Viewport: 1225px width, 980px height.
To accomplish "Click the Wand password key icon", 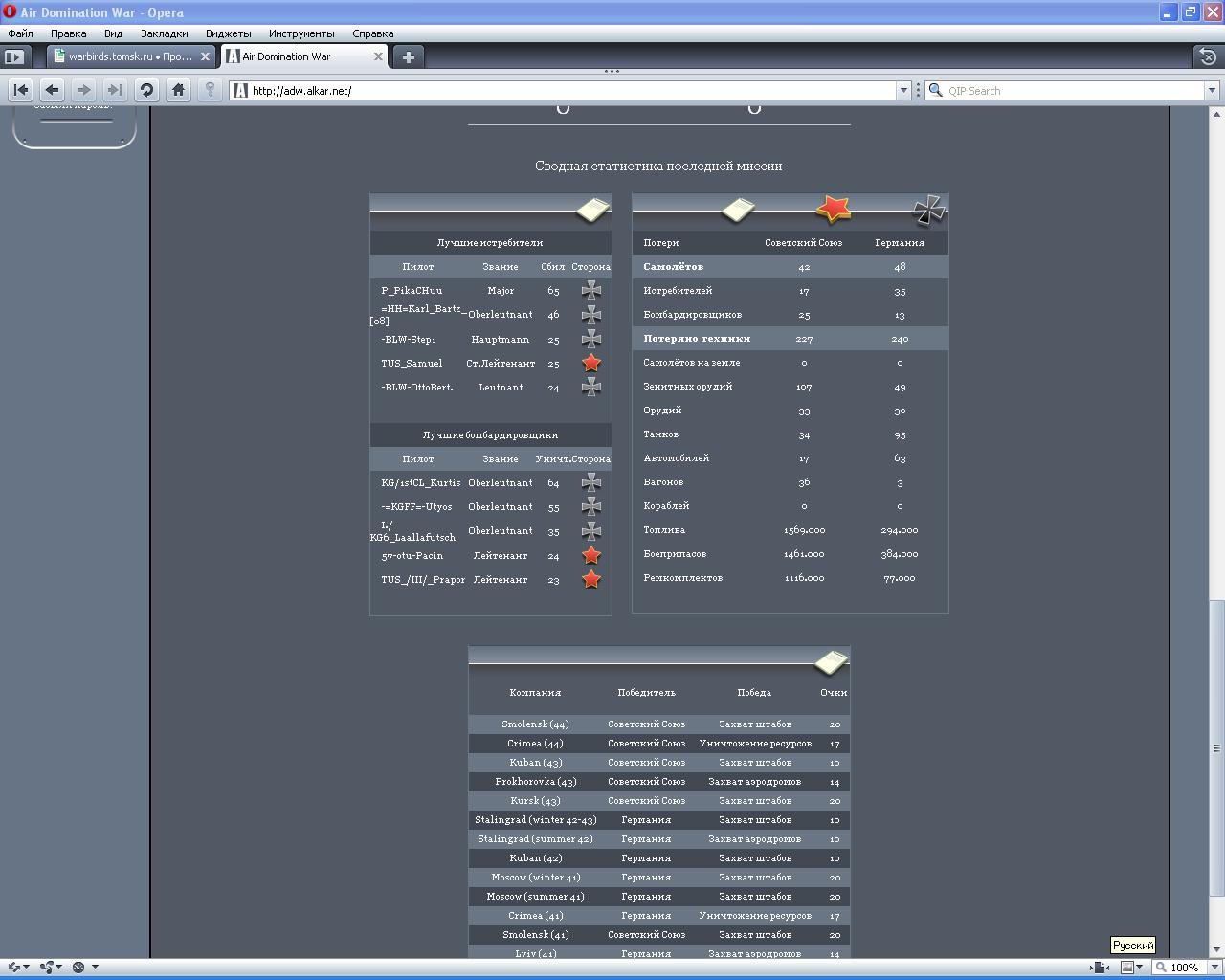I will (x=210, y=90).
